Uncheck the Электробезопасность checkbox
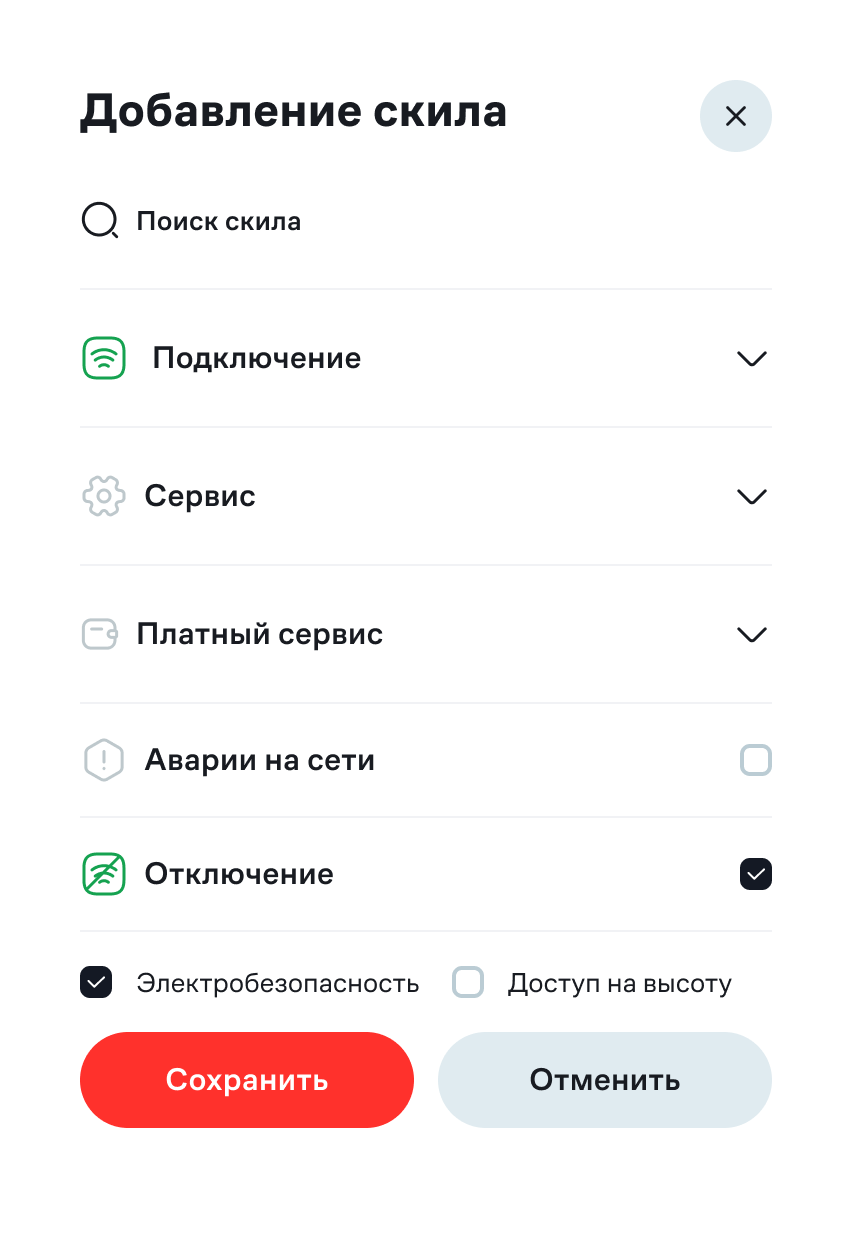852x1254 pixels. coord(96,983)
